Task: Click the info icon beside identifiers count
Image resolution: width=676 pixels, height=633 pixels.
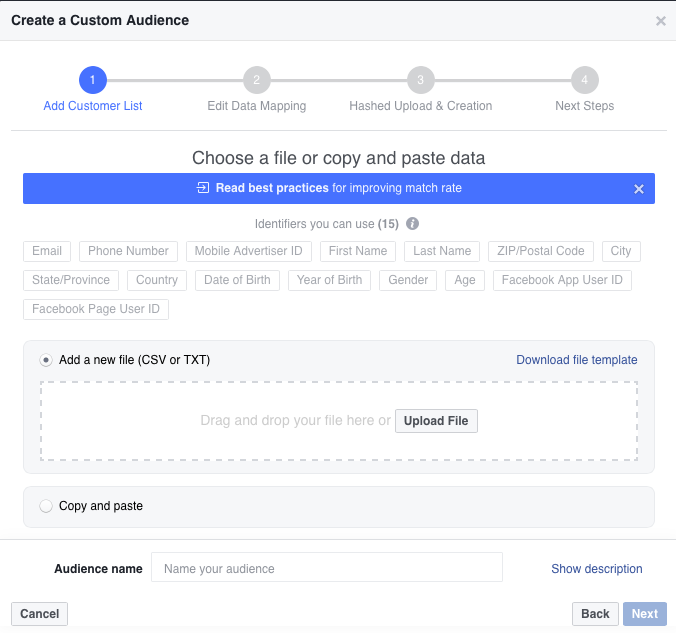Action: click(412, 224)
